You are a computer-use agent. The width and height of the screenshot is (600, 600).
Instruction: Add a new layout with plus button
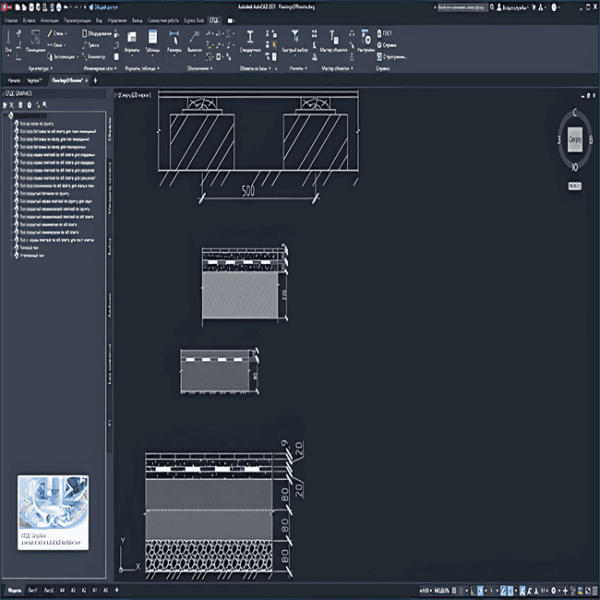[x=117, y=590]
